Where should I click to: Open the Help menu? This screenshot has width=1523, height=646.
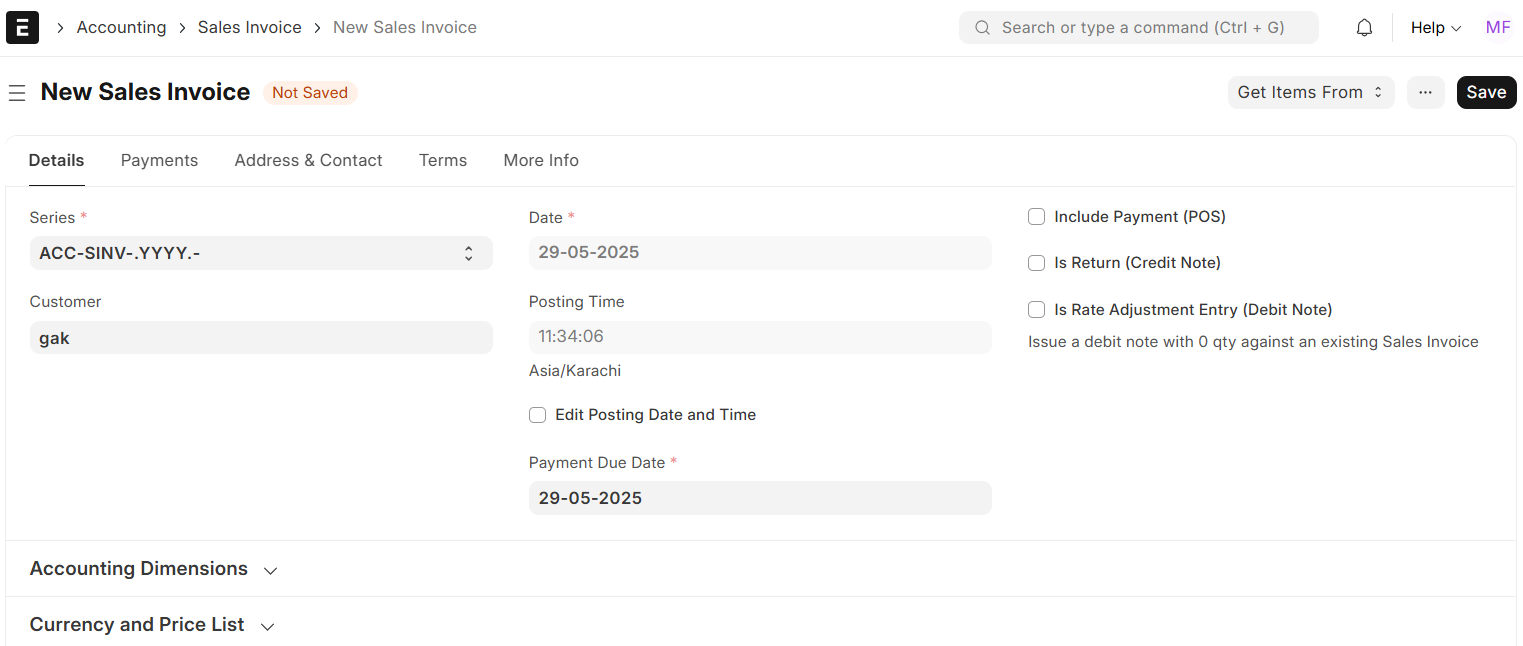pyautogui.click(x=1435, y=28)
